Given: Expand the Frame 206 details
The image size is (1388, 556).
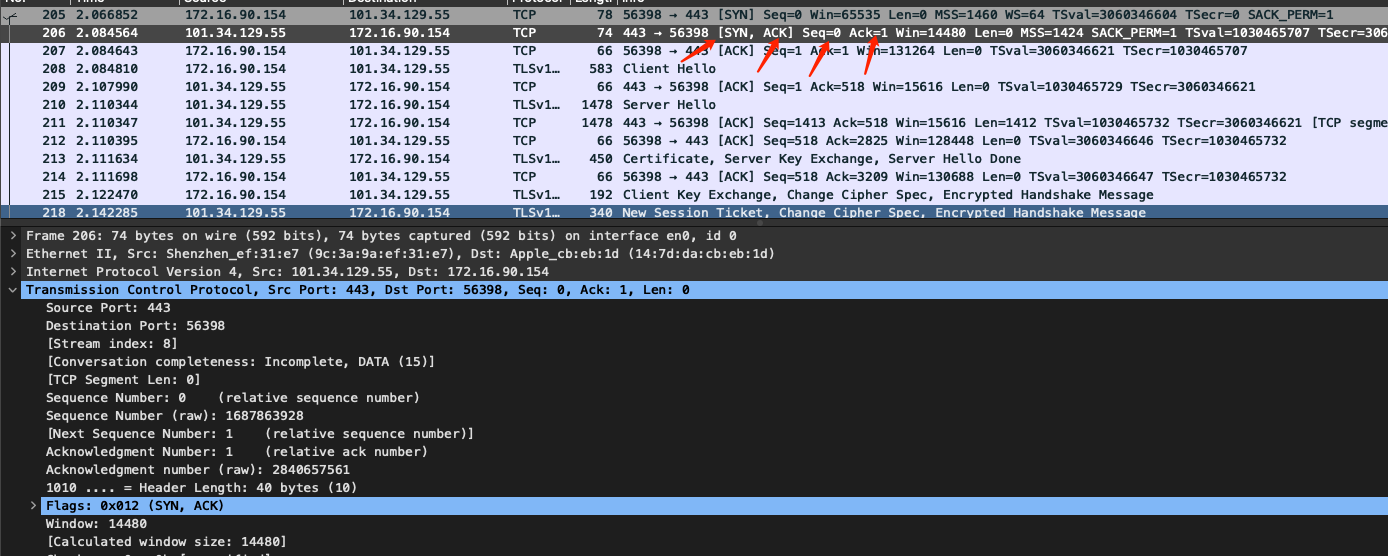Looking at the screenshot, I should point(12,236).
